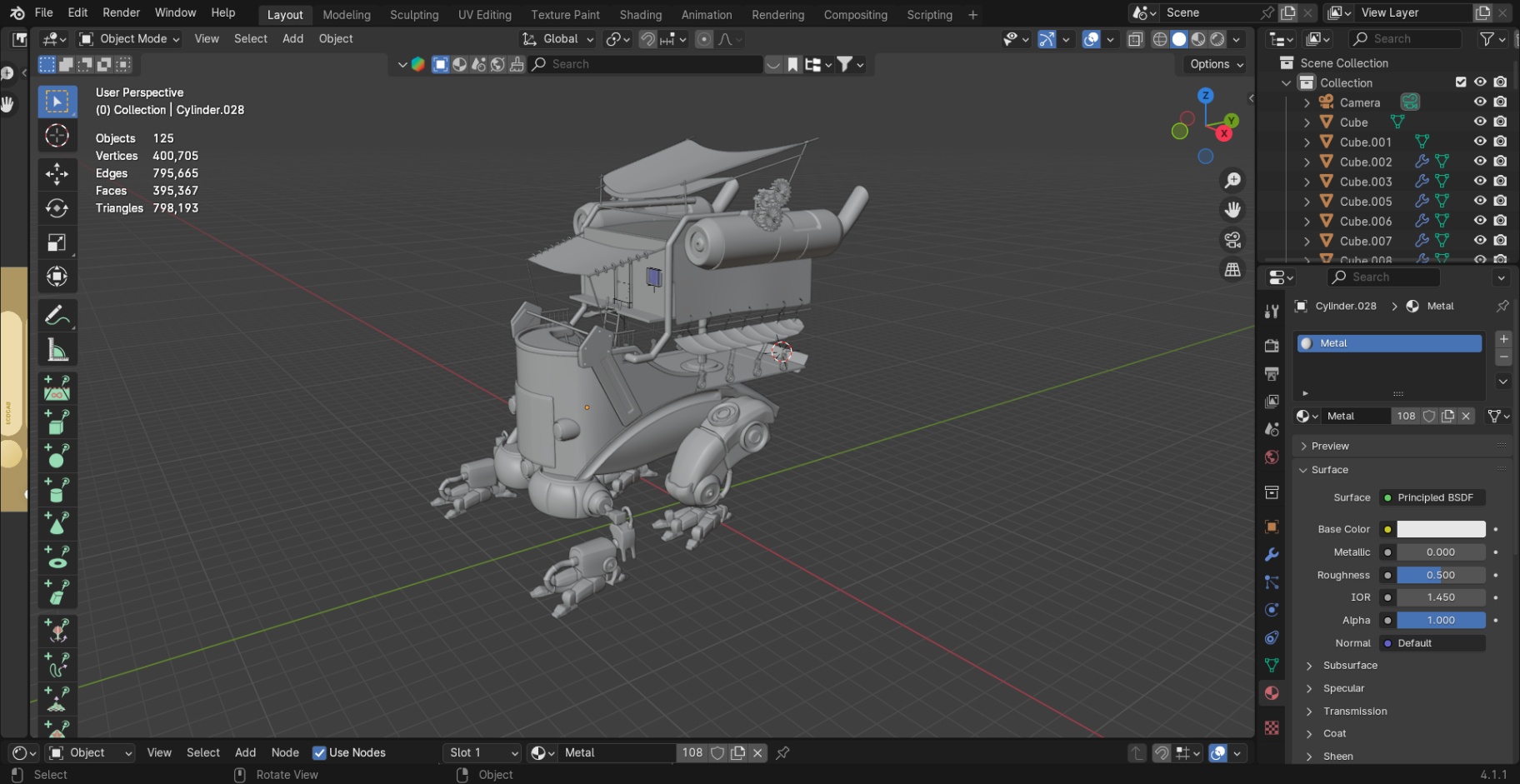Image resolution: width=1520 pixels, height=784 pixels.
Task: Select the Move tool in toolbar
Action: 57,173
